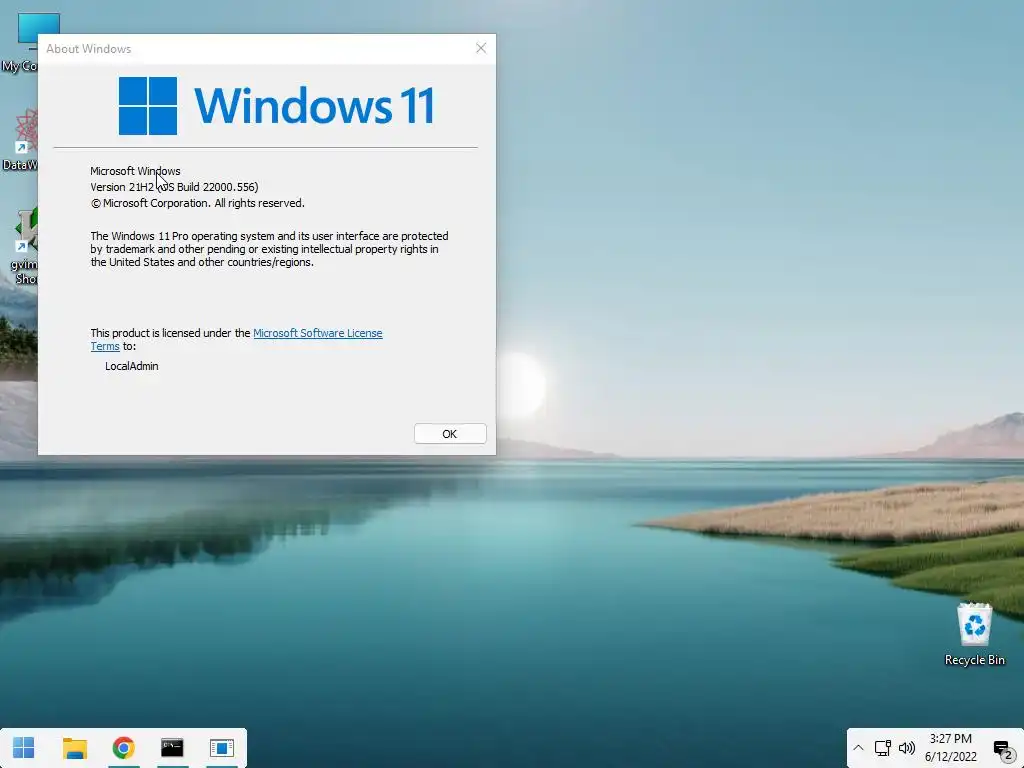Click "The Windows 11 Pro operating system" paragraph
1024x768 pixels.
[269, 249]
